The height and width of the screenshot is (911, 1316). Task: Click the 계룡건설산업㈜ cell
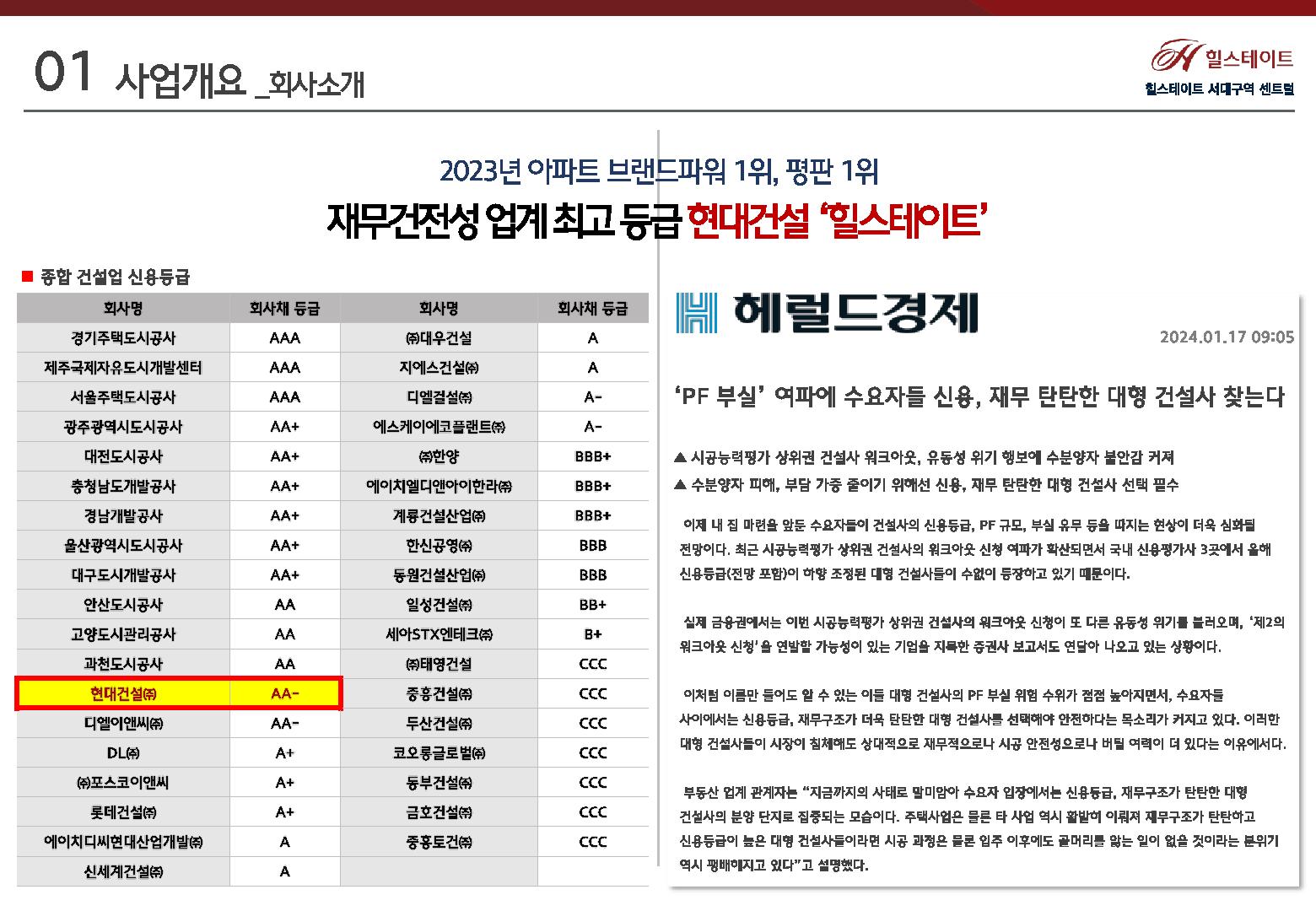[439, 515]
